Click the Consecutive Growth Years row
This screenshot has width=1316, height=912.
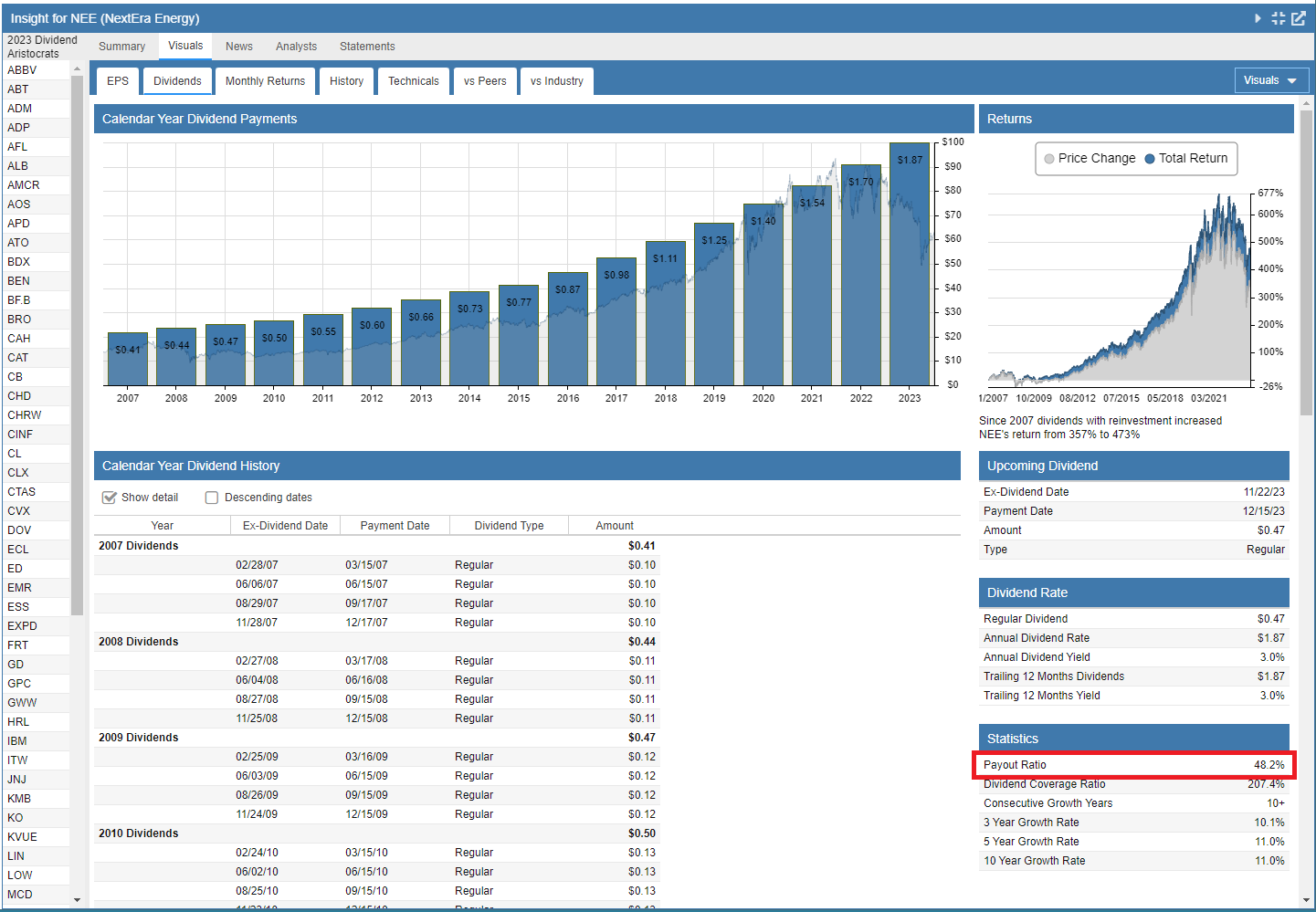[x=1133, y=803]
